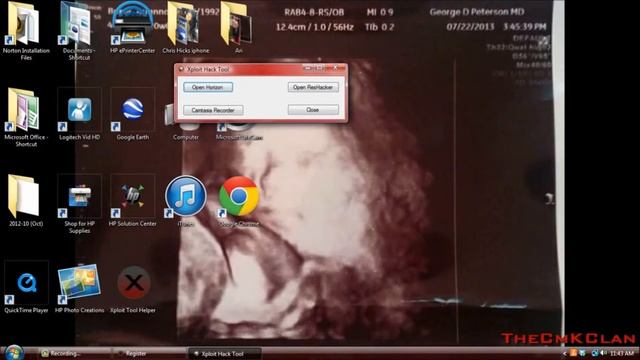This screenshot has height=360, width=640.
Task: Select the Logitech Vid HD icon
Action: 79,114
